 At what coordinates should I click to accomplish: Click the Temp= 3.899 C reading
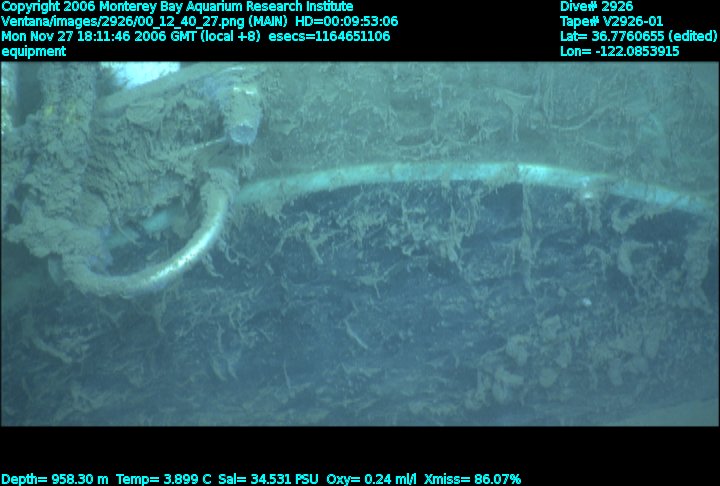(x=163, y=479)
